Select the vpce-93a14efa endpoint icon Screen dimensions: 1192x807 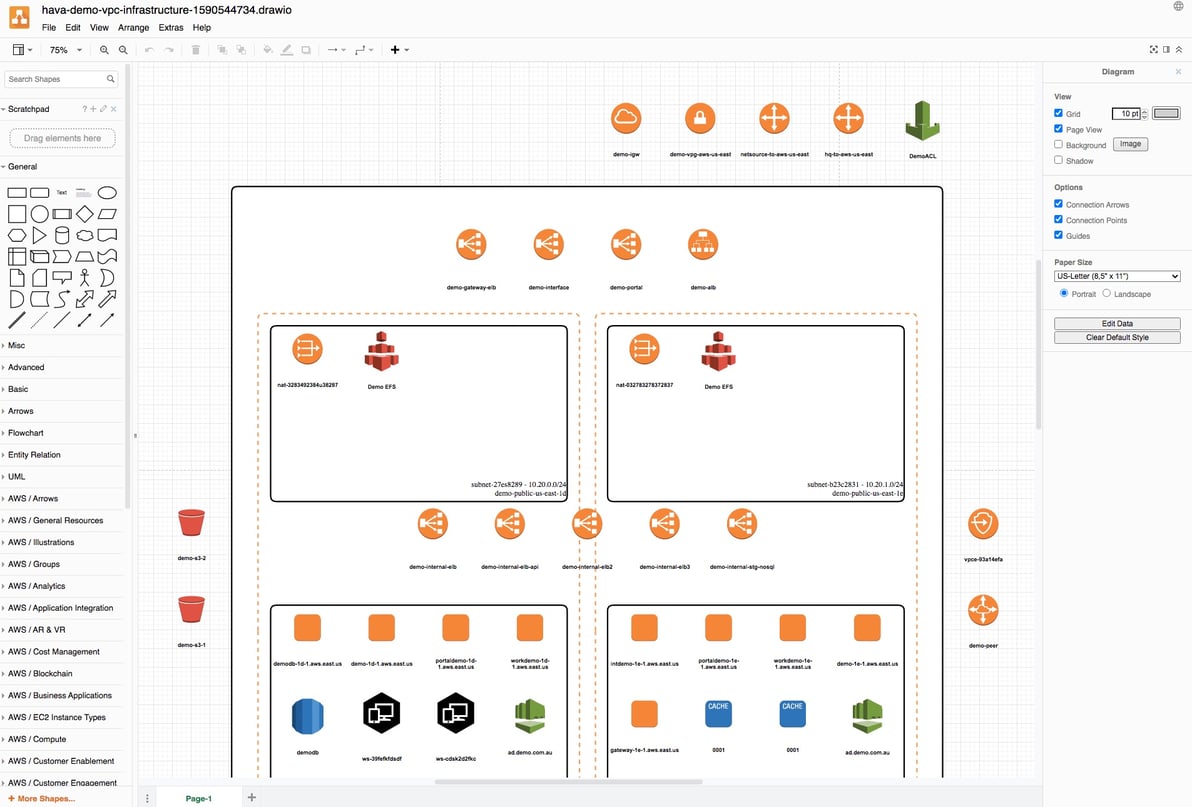point(983,524)
